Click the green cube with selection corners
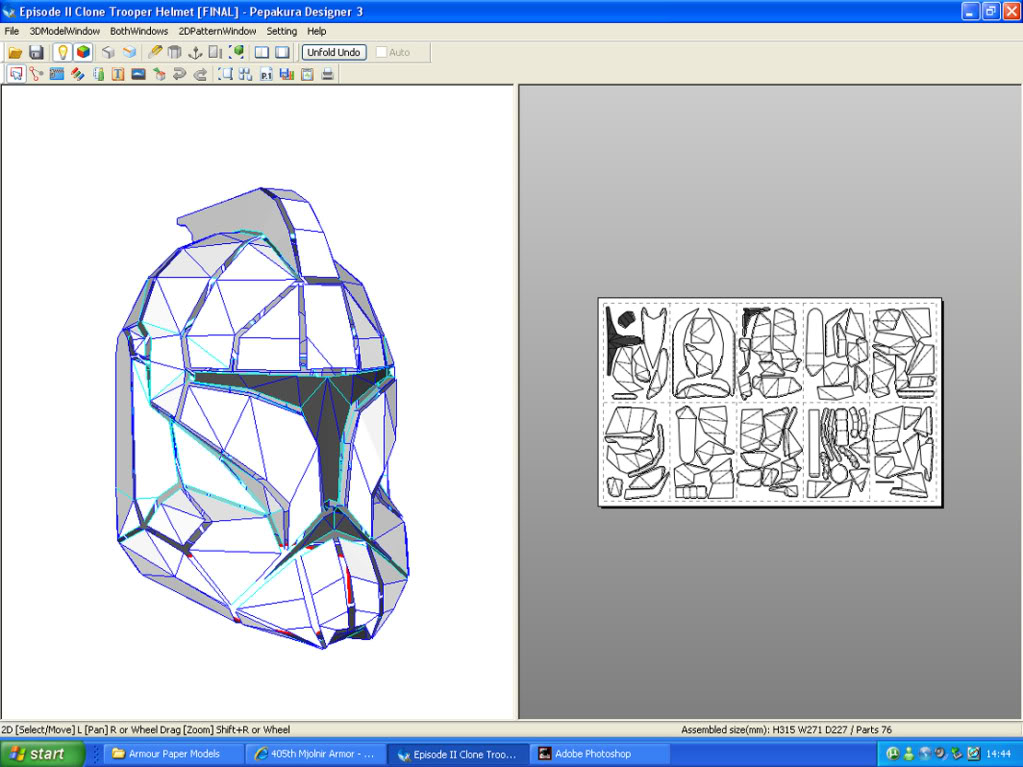The height and width of the screenshot is (767, 1023). [x=236, y=52]
